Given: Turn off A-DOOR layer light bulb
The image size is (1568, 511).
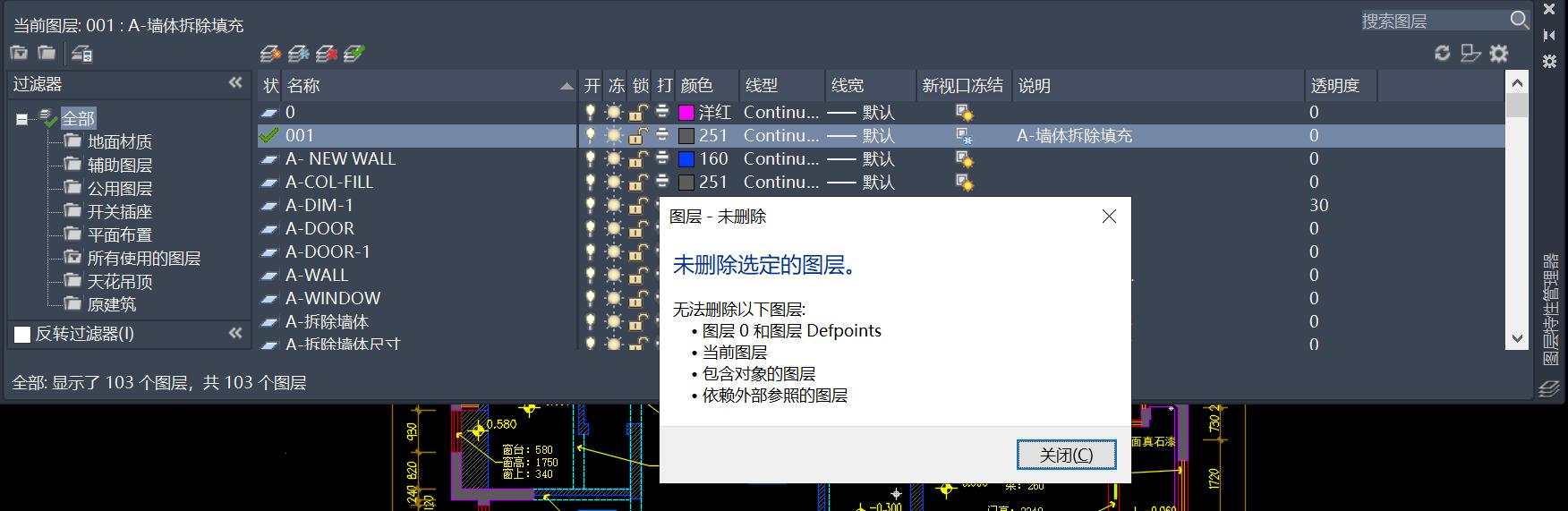Looking at the screenshot, I should pos(590,228).
